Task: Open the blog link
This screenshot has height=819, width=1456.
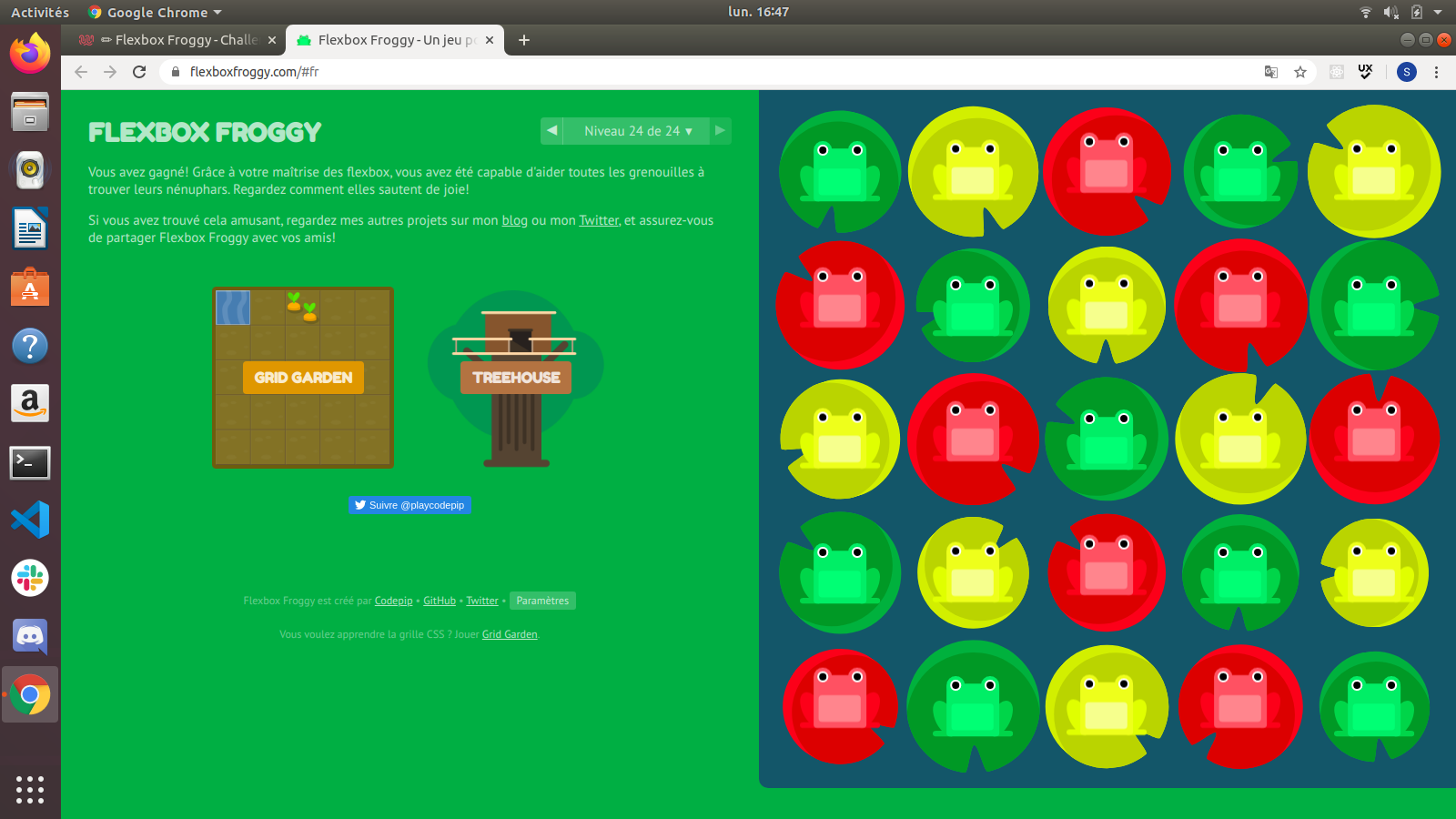Action: (515, 220)
